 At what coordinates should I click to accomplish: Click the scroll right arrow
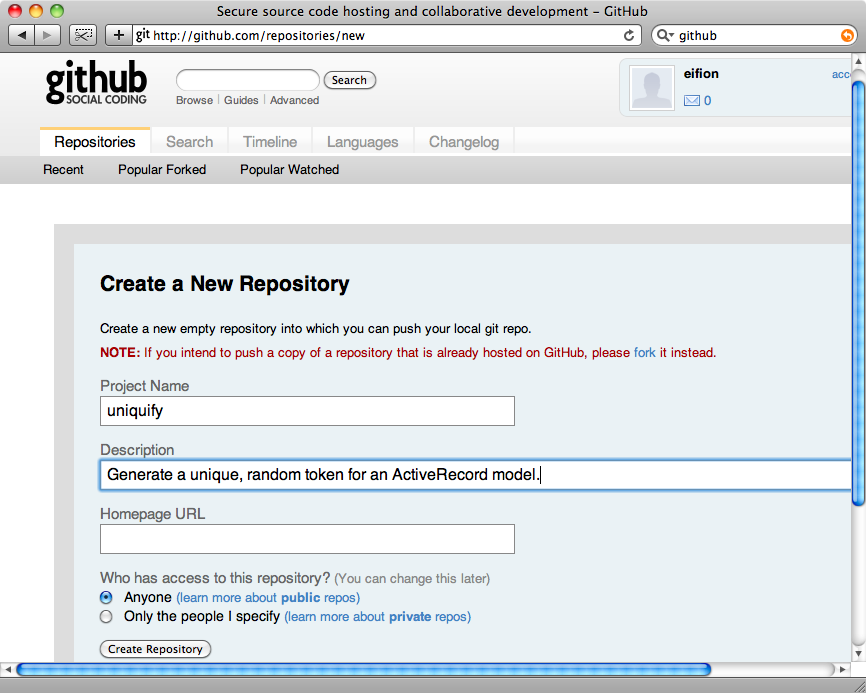click(x=842, y=669)
